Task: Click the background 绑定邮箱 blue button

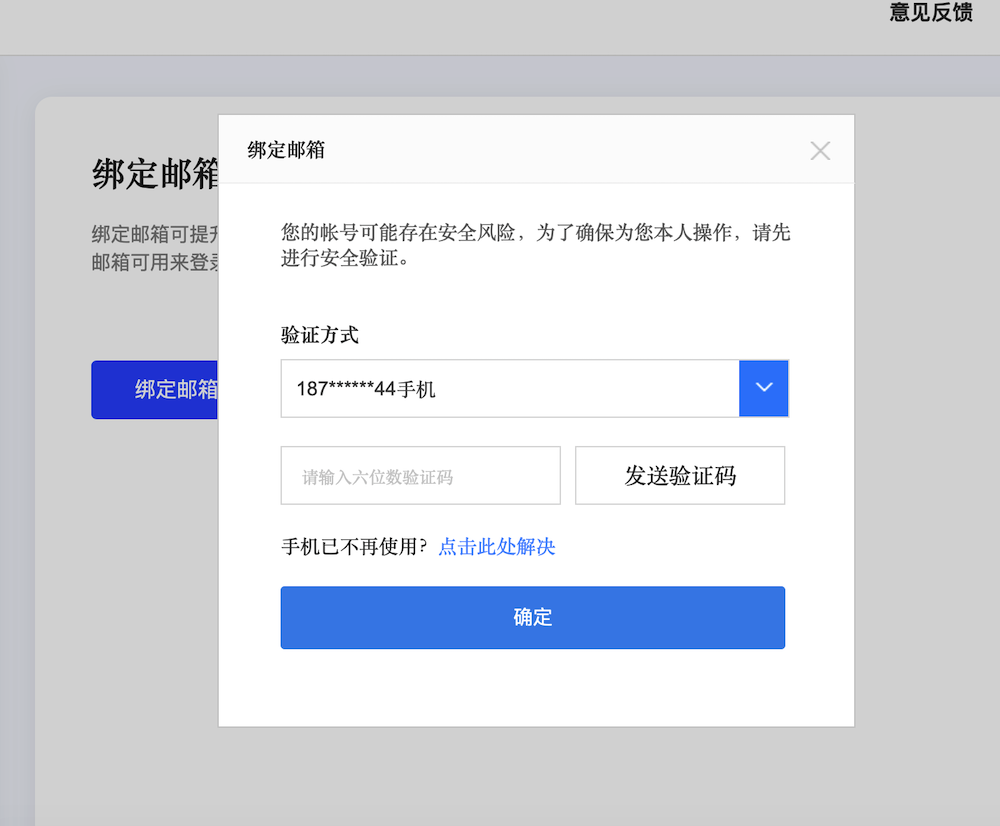Action: (x=156, y=390)
